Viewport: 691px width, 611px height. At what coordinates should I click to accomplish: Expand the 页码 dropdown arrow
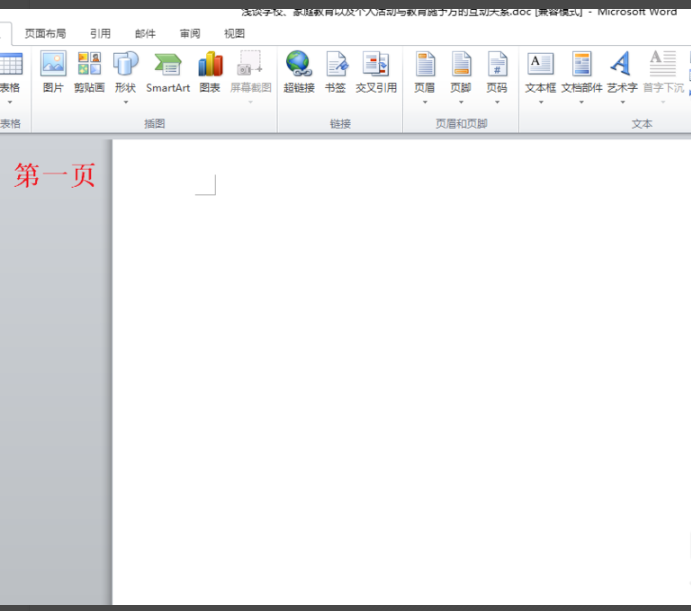click(498, 102)
